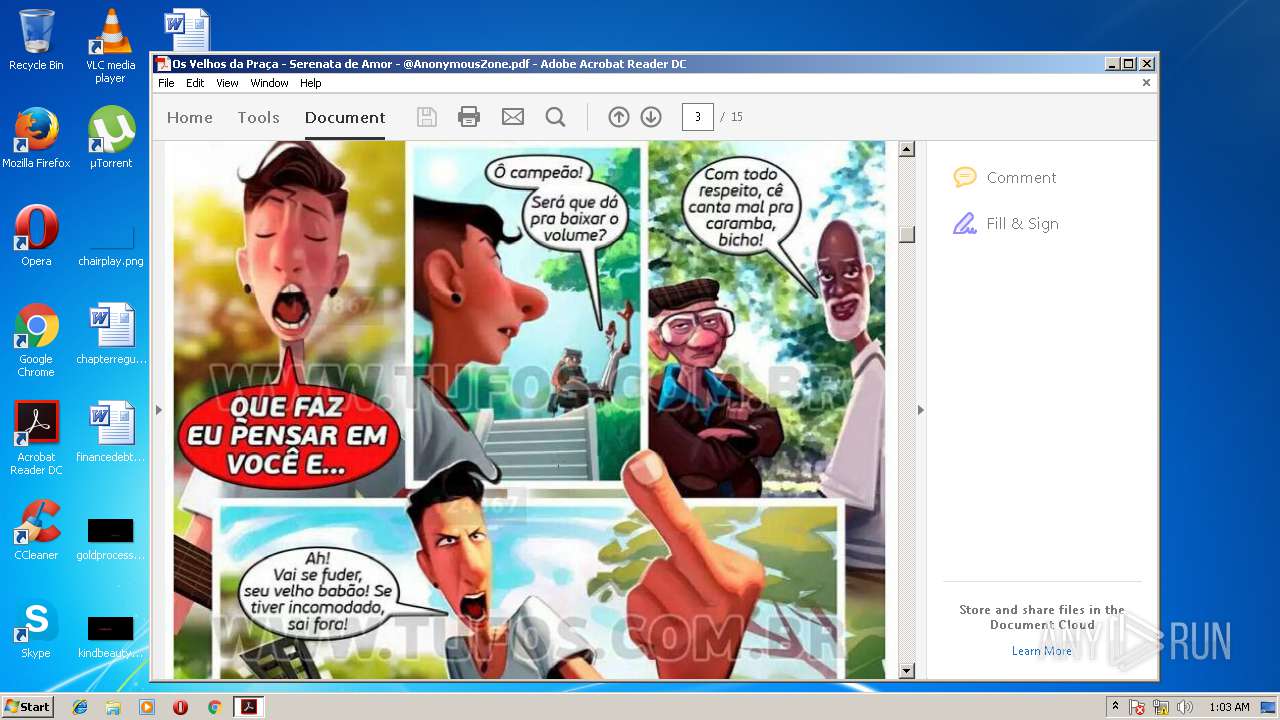Show hidden tray icons arrow
Image resolution: width=1280 pixels, height=720 pixels.
(x=1115, y=706)
